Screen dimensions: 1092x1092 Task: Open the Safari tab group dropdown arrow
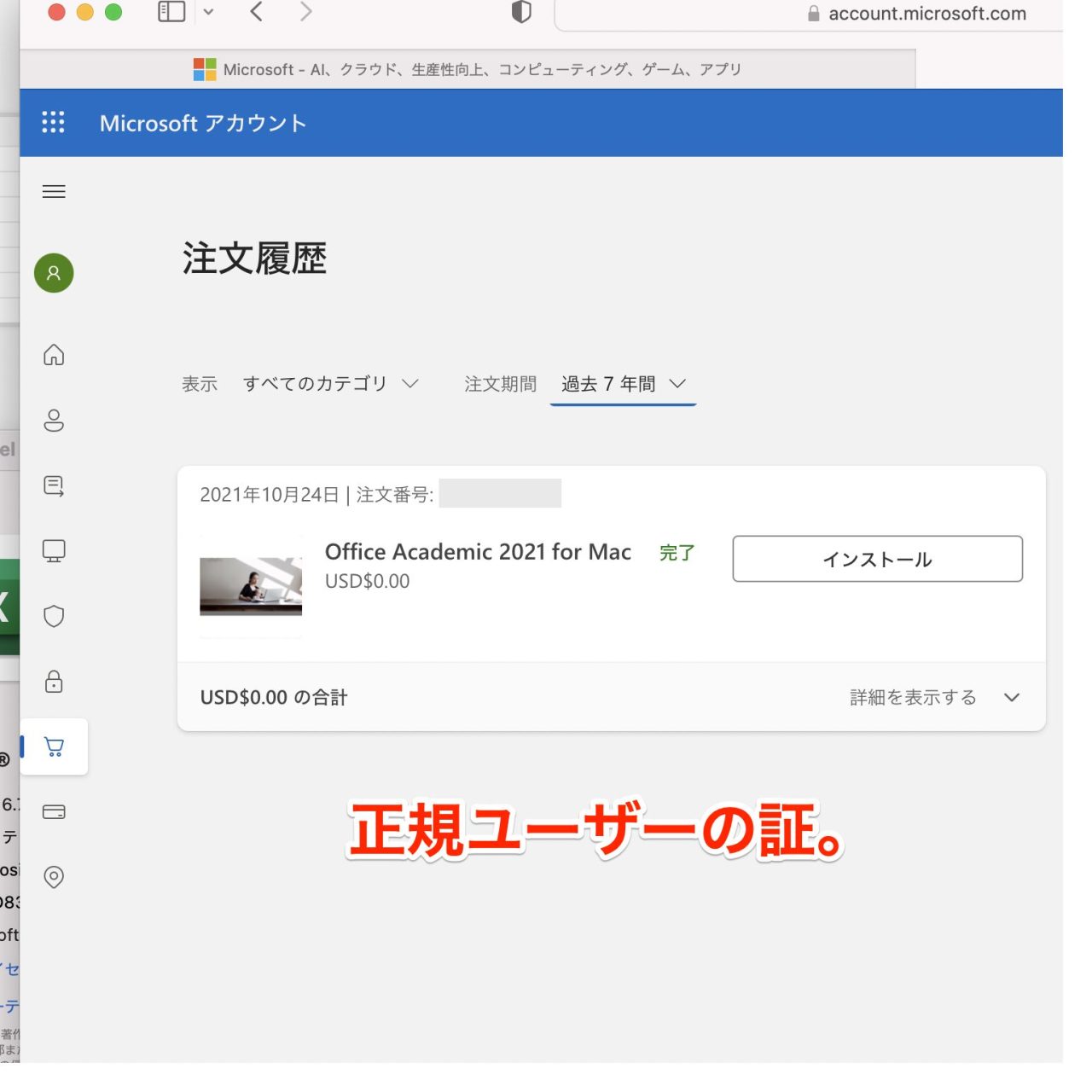208,12
